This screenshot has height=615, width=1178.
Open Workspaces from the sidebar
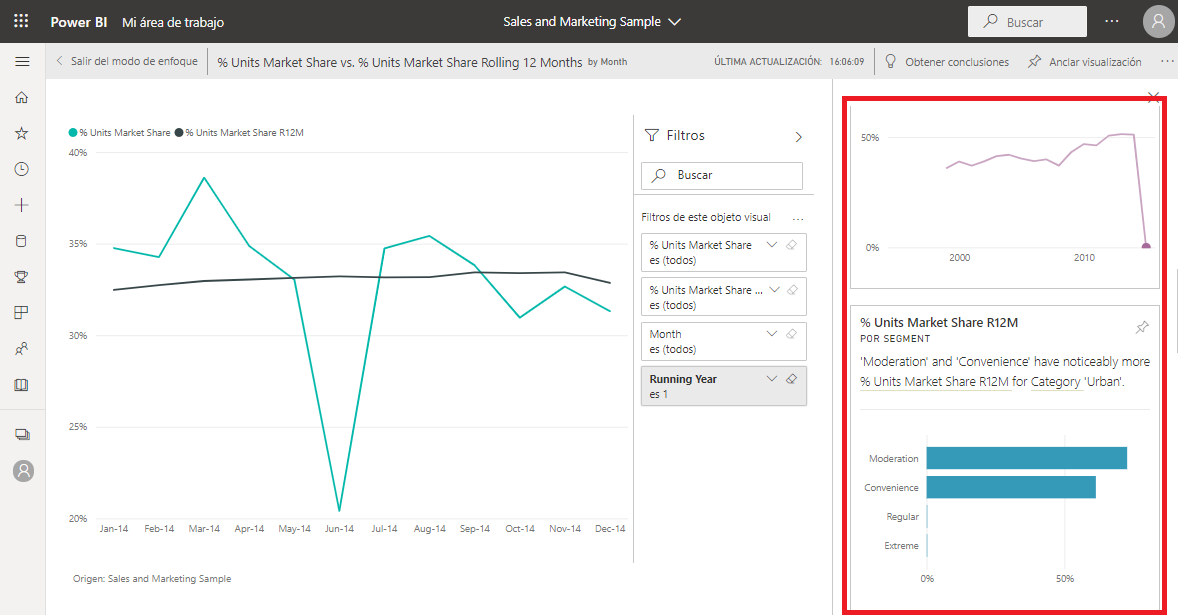[21, 433]
